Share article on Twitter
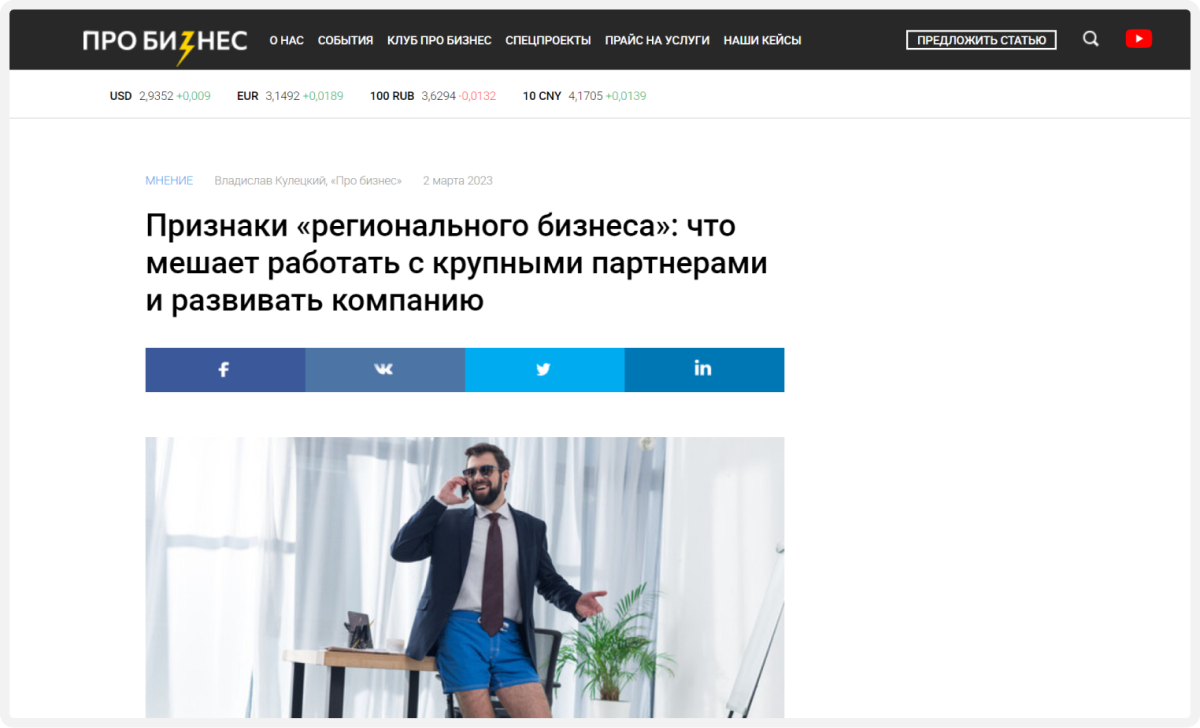Screen dimensions: 1200x728 [544, 369]
